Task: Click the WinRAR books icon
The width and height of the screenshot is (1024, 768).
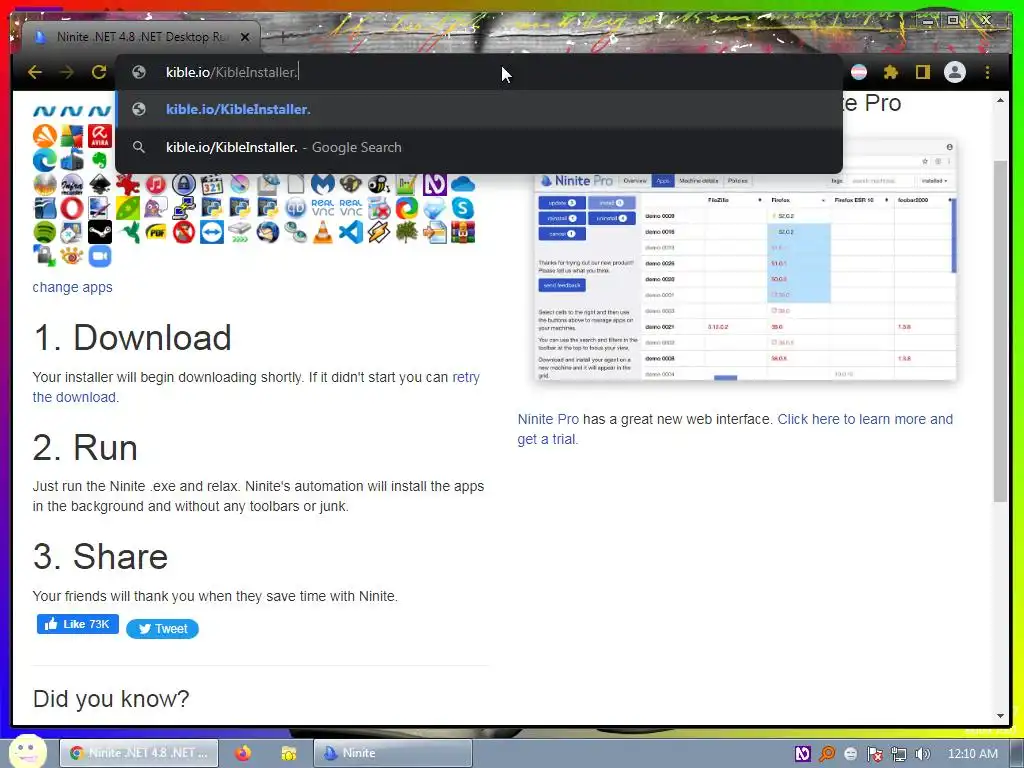Action: (462, 232)
